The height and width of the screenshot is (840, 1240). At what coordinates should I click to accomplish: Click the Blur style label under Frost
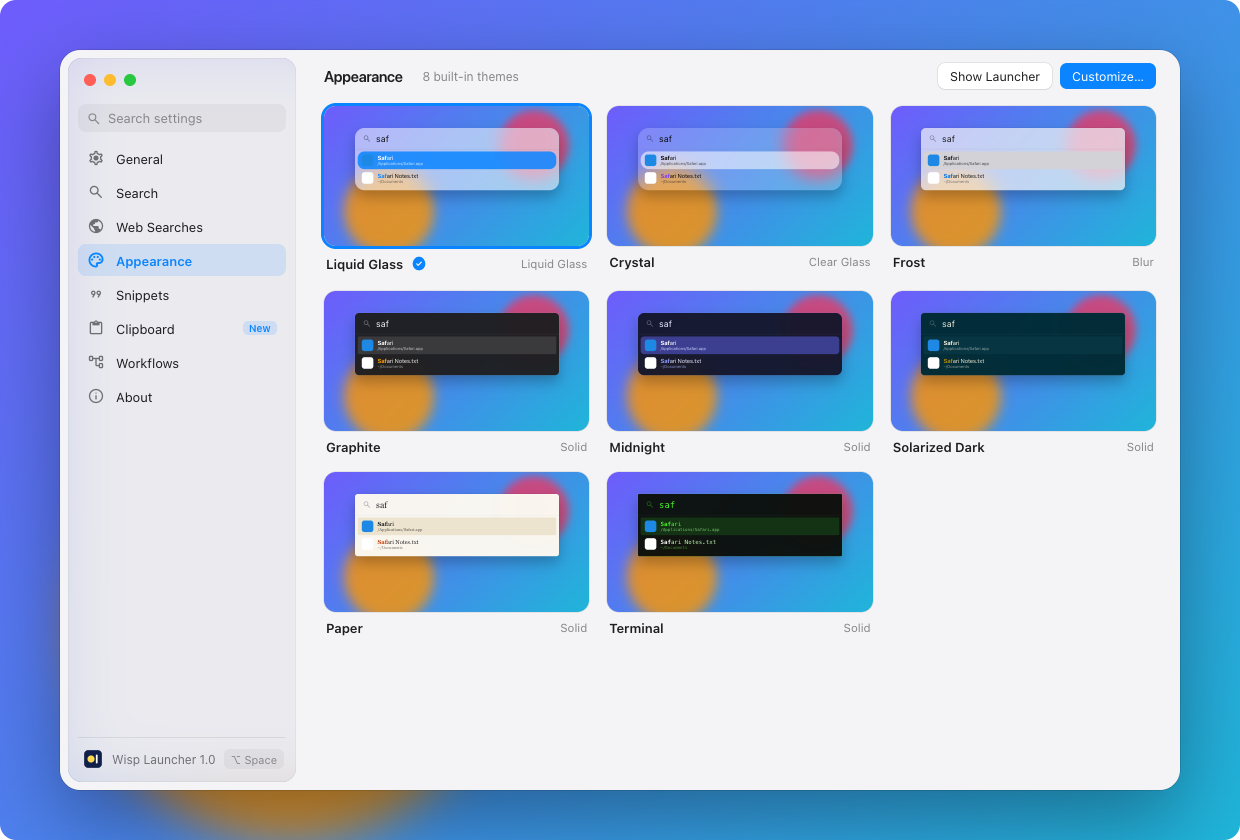(x=1143, y=262)
